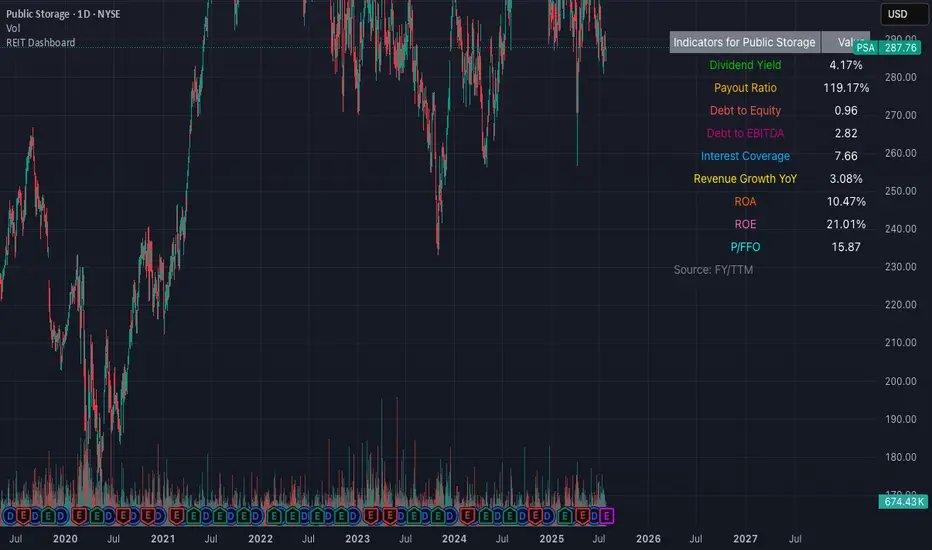Click the 2023 label on the time axis
Screen dimensions: 932x550
[x=357, y=539]
